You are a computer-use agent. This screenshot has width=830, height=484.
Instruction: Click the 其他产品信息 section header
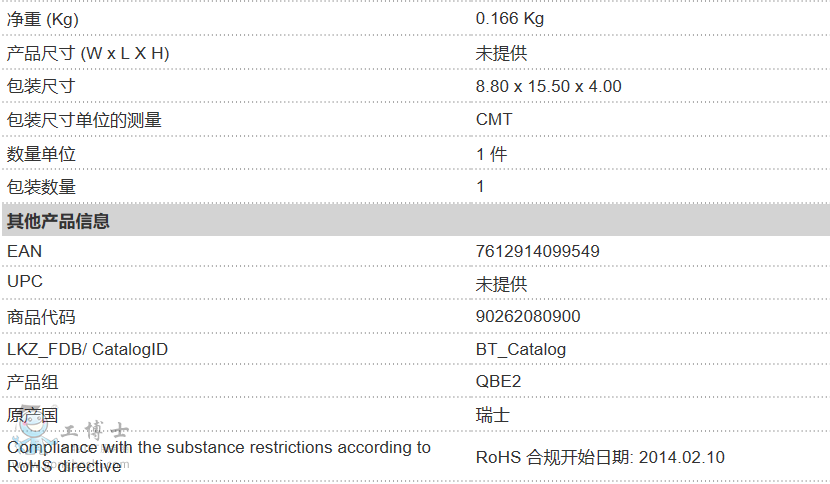pyautogui.click(x=58, y=221)
